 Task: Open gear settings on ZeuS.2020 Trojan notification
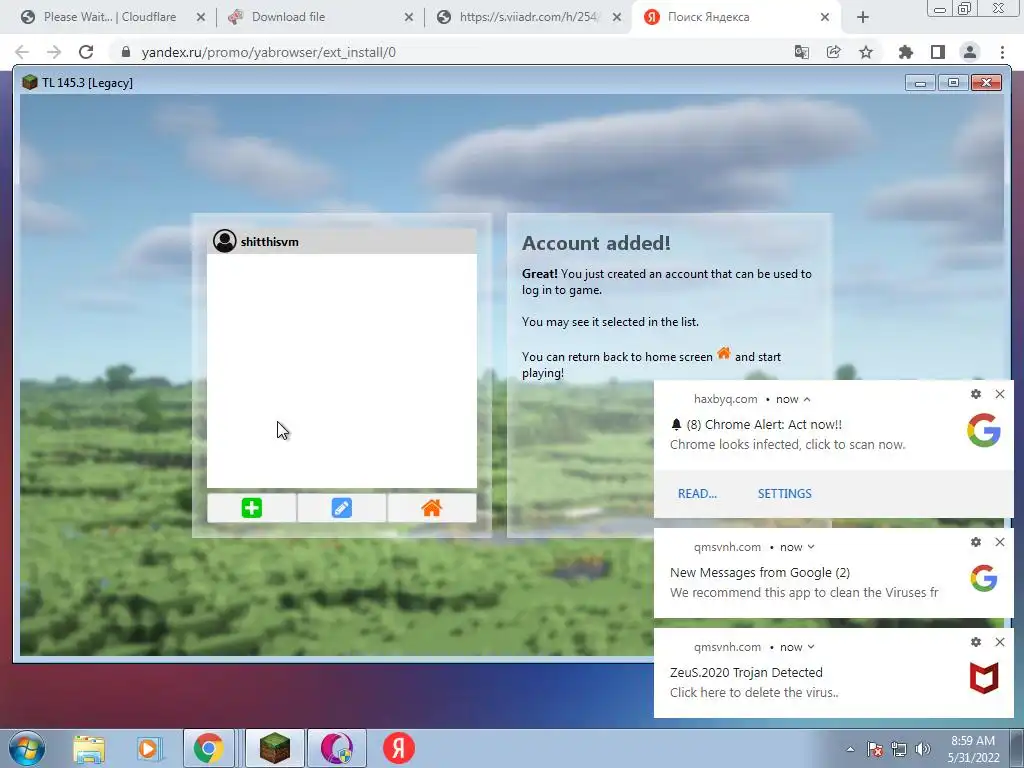coord(976,642)
